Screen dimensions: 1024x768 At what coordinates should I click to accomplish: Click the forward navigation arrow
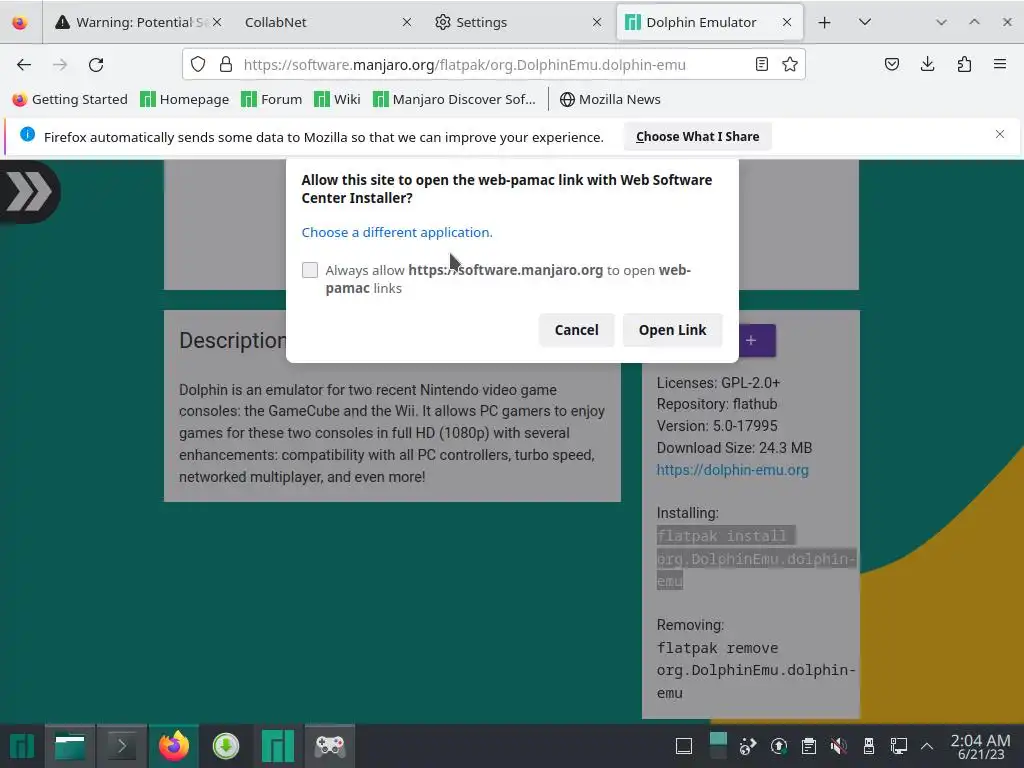60,64
